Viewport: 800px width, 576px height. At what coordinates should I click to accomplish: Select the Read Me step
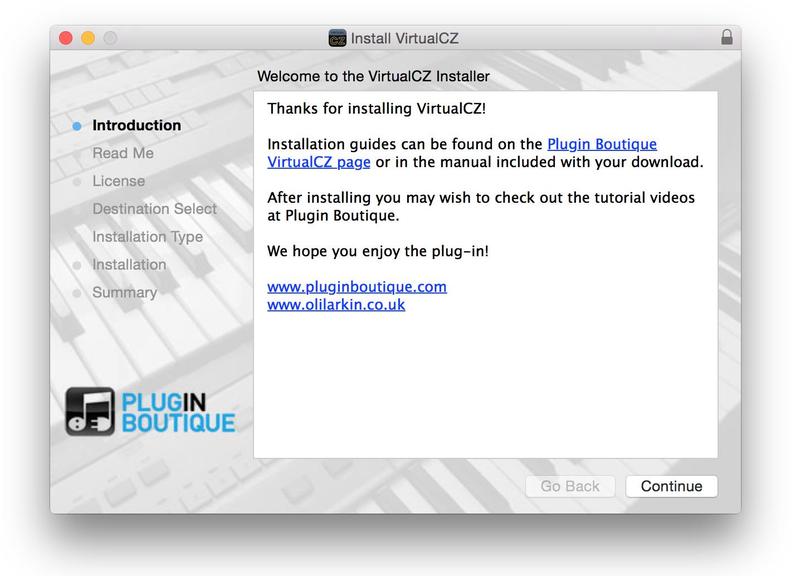point(123,153)
